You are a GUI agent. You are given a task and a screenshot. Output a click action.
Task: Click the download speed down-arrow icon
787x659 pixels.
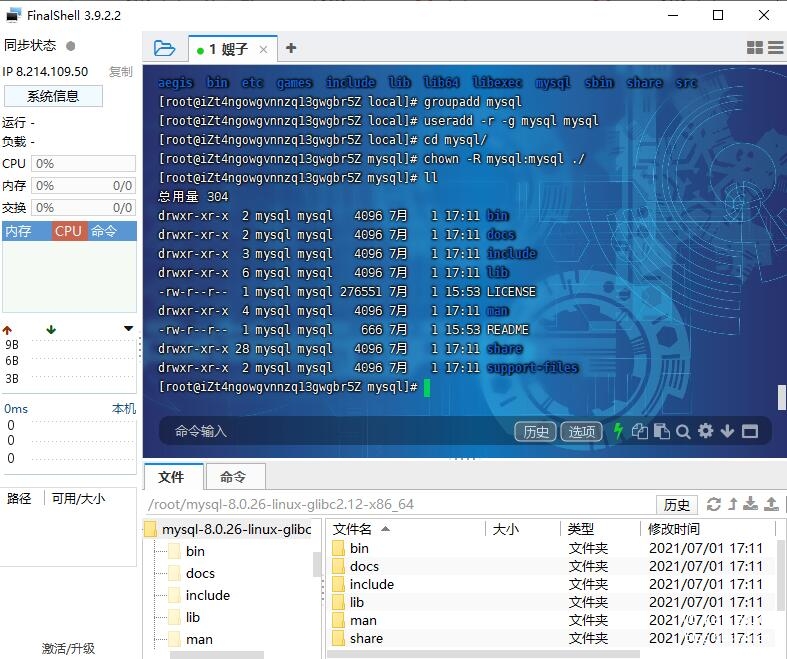coord(51,330)
